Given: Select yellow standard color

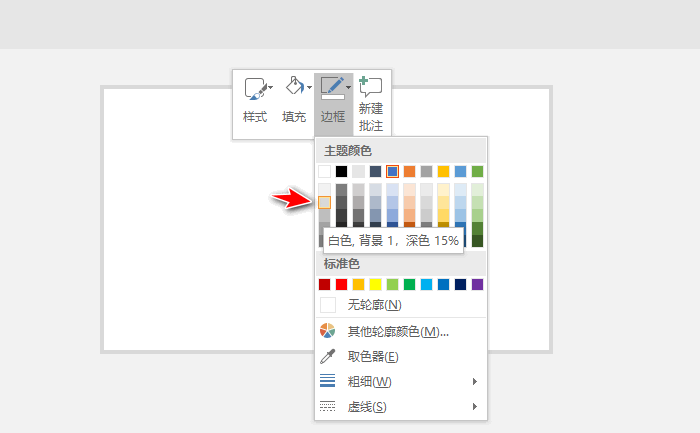Looking at the screenshot, I should coord(375,284).
